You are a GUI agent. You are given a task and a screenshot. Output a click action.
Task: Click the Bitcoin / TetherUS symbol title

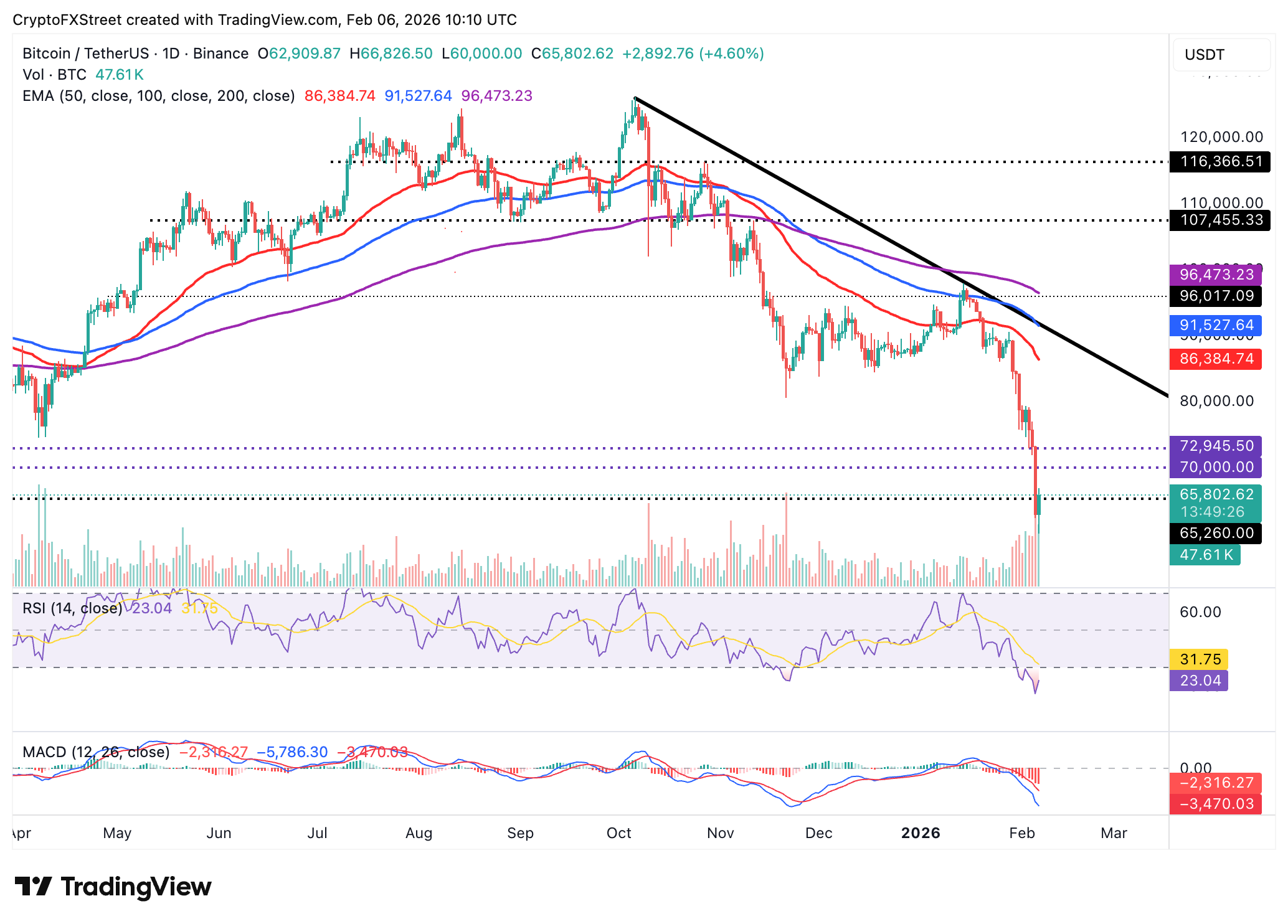(86, 54)
